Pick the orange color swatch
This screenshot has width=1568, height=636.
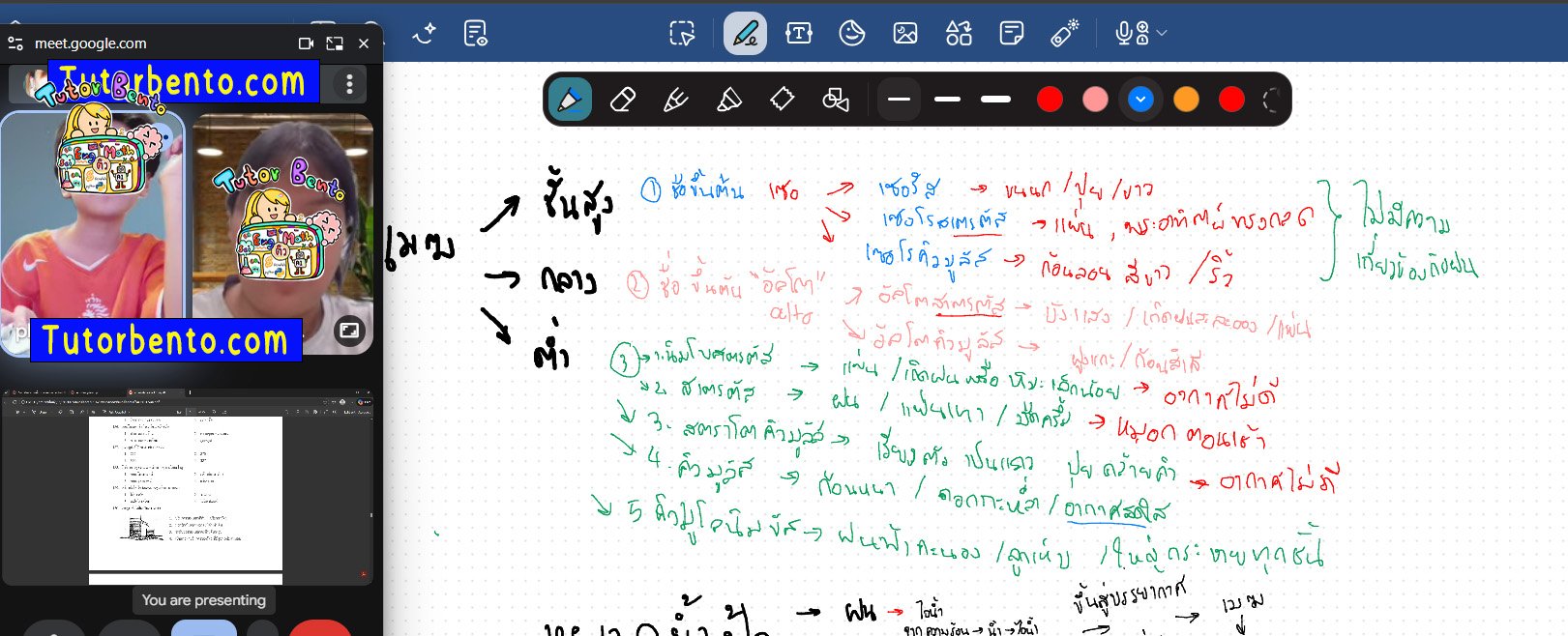(1186, 99)
